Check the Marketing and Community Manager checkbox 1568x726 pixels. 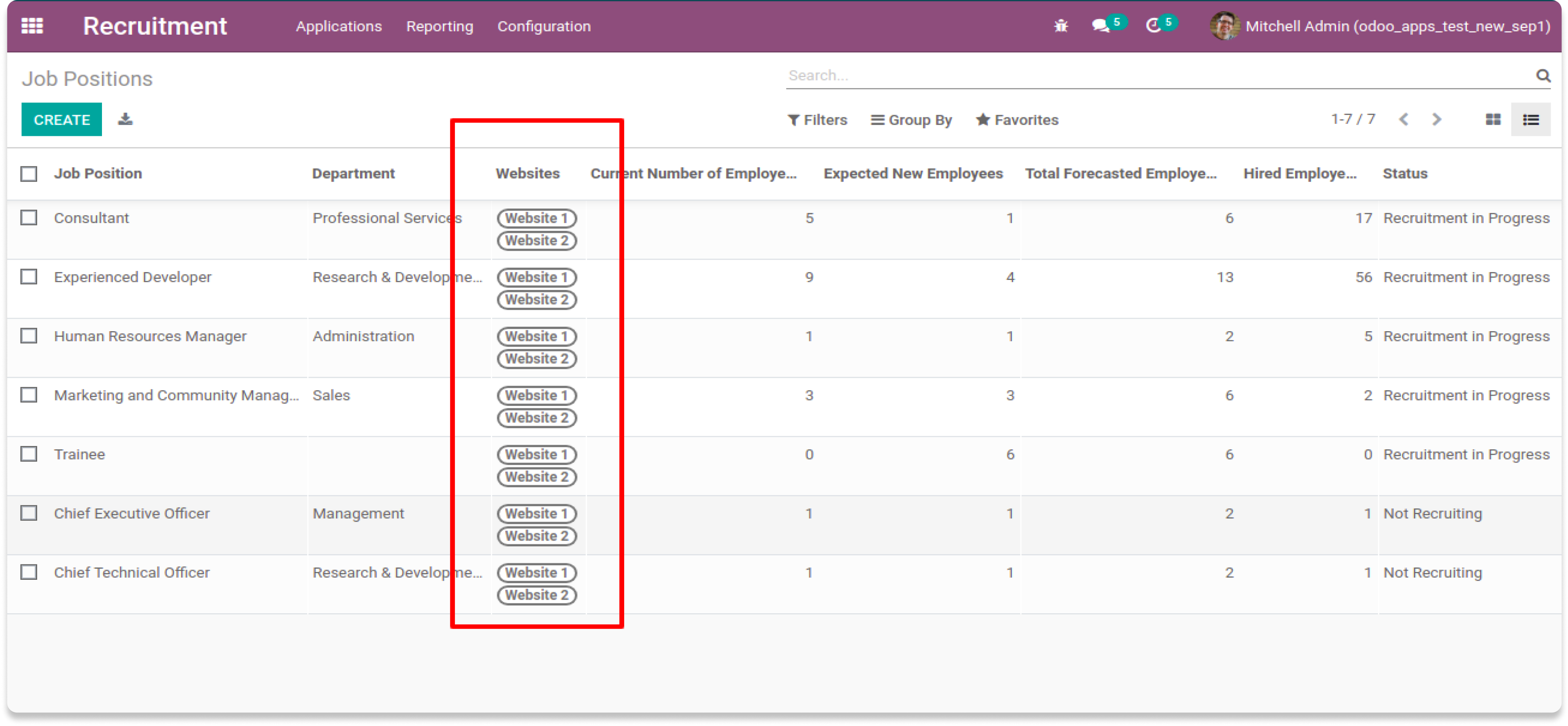(28, 395)
